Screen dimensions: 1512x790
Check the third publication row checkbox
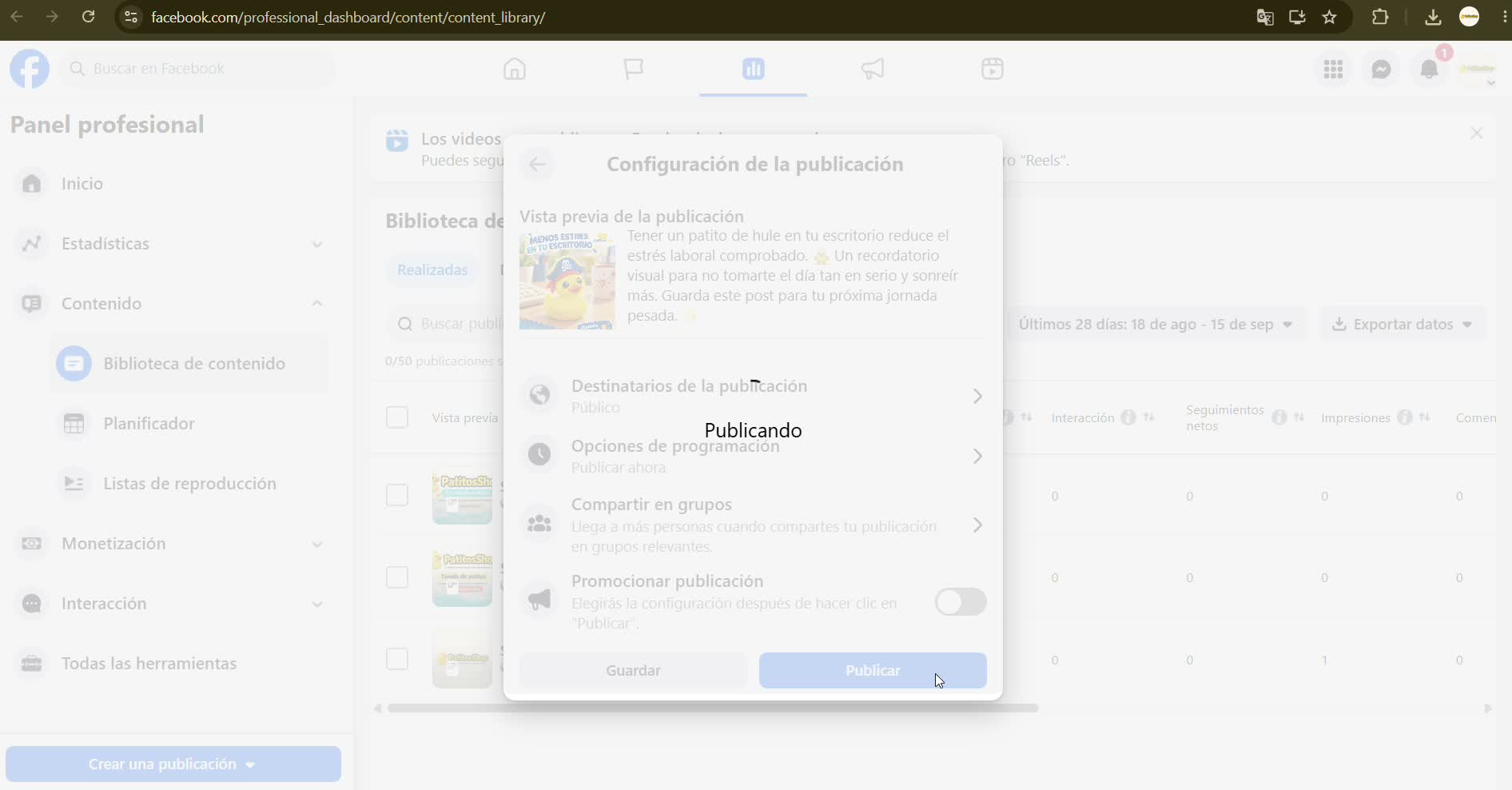[397, 659]
